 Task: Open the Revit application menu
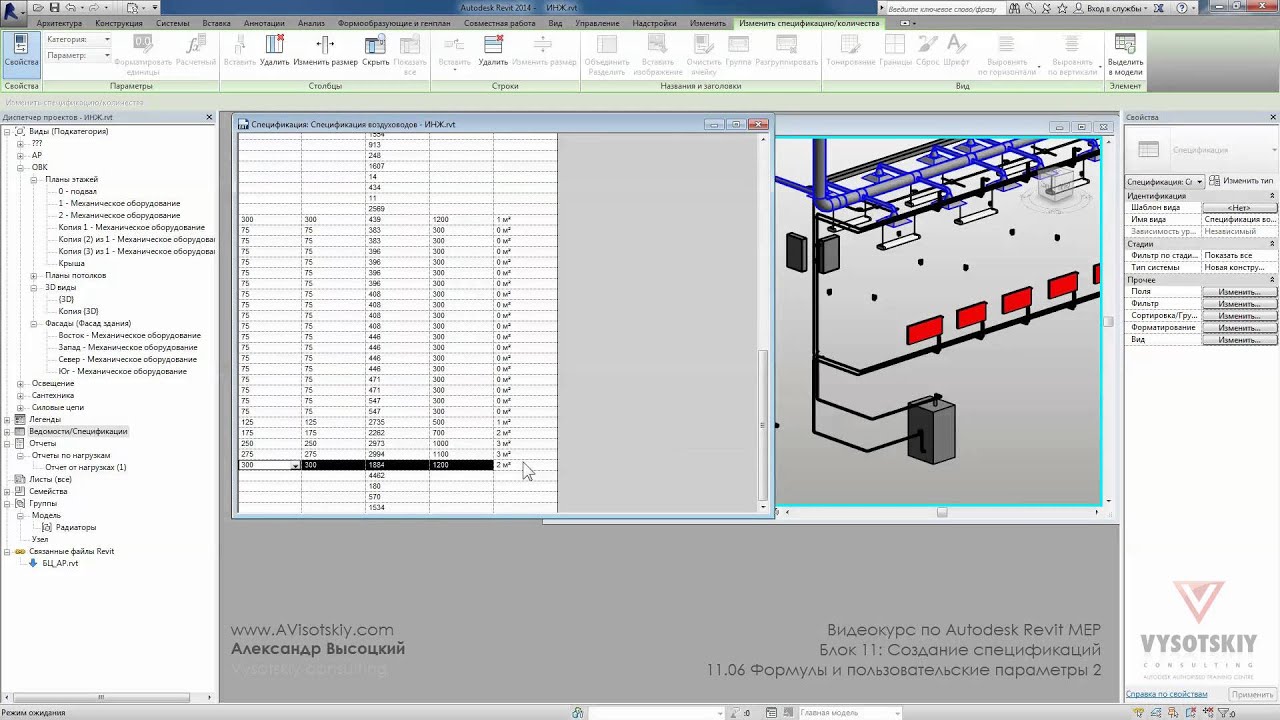pyautogui.click(x=15, y=11)
